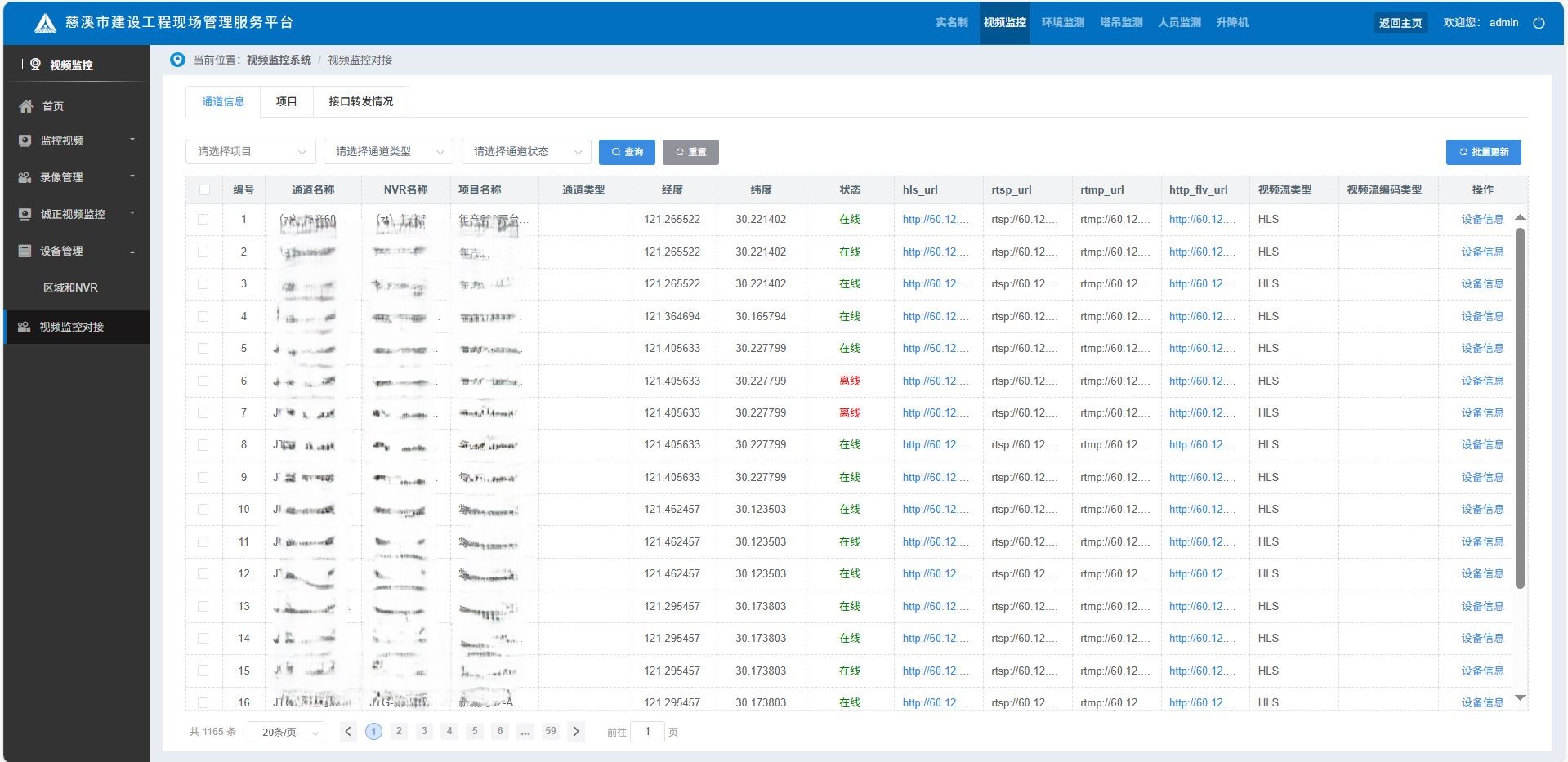Click the 诚正视频监控 sidebar icon
Viewport: 1568px width, 762px height.
click(25, 214)
